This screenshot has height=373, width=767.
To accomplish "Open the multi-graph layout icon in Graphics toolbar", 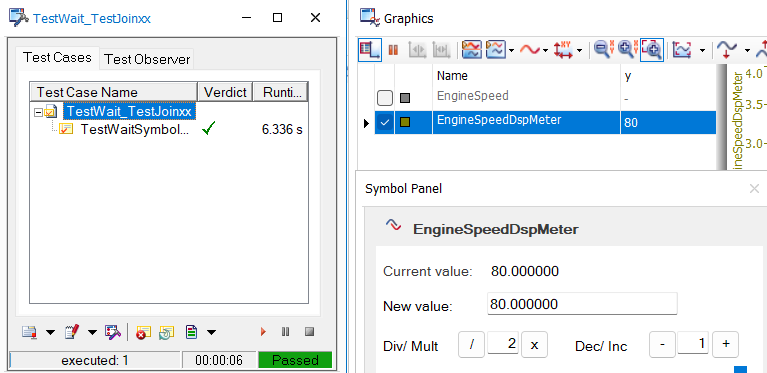I will coord(472,50).
